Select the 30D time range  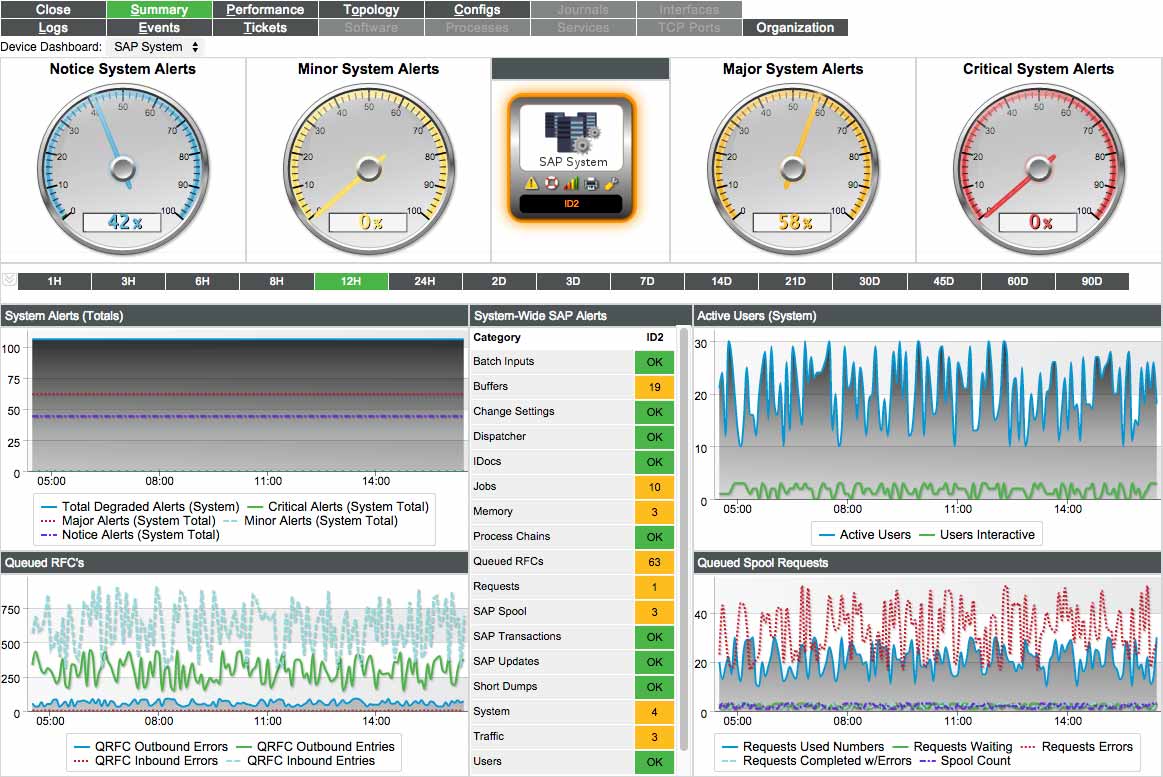point(869,281)
